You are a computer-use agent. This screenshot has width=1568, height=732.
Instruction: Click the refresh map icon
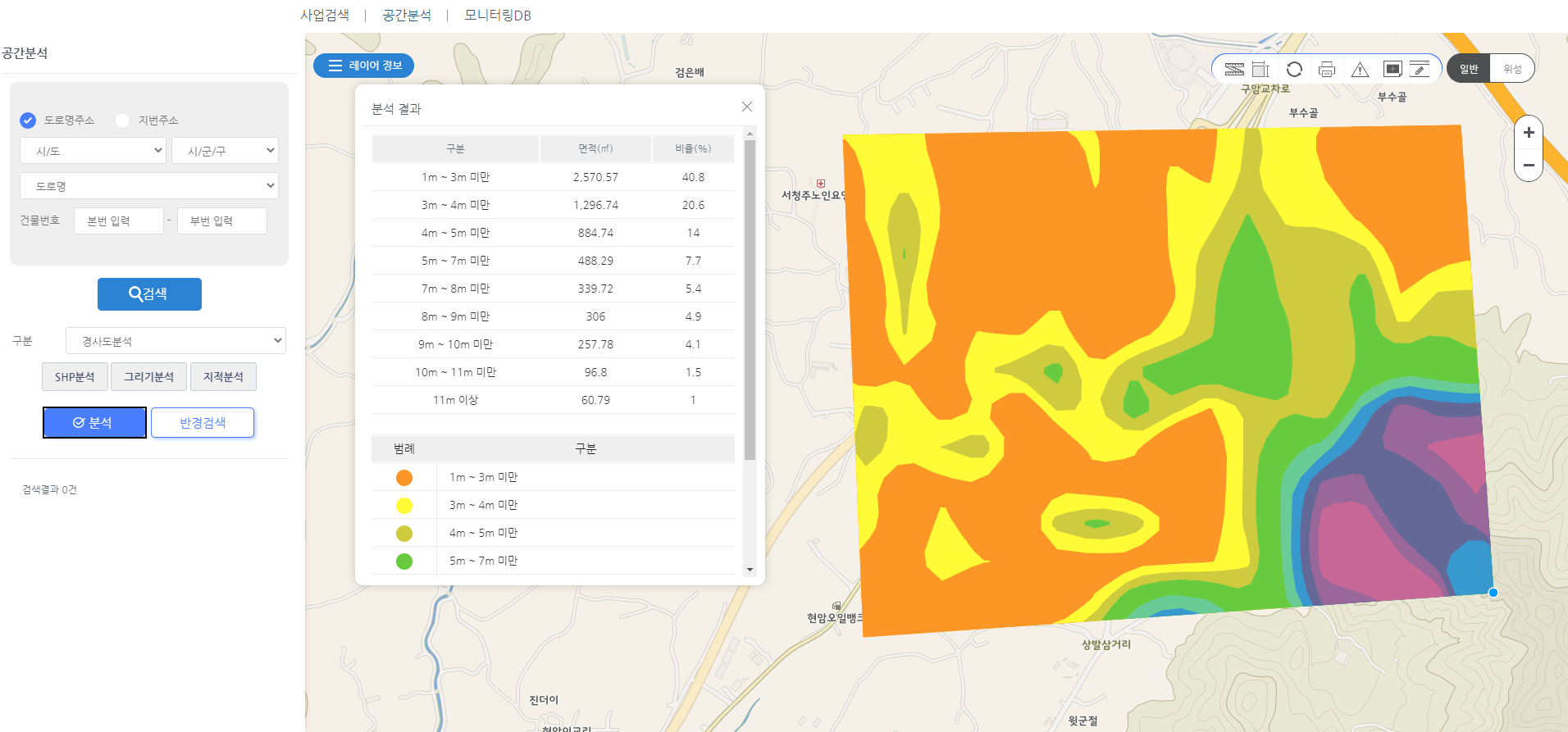pyautogui.click(x=1294, y=70)
